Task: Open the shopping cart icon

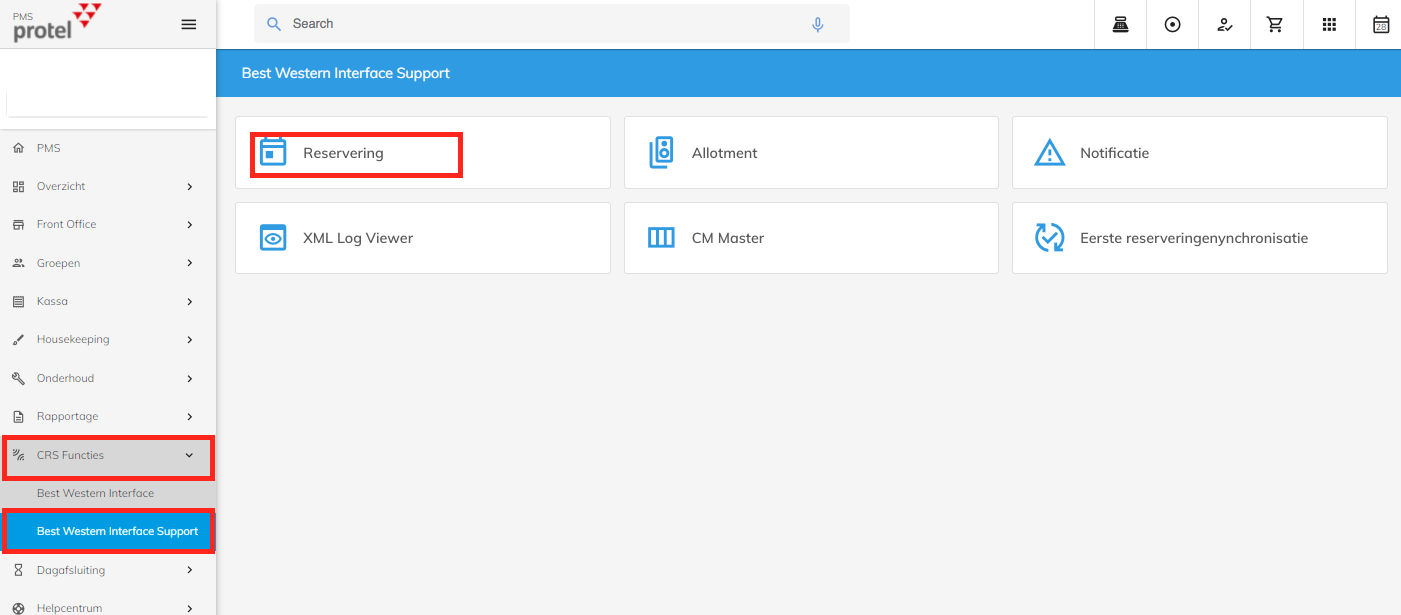Action: (1275, 25)
